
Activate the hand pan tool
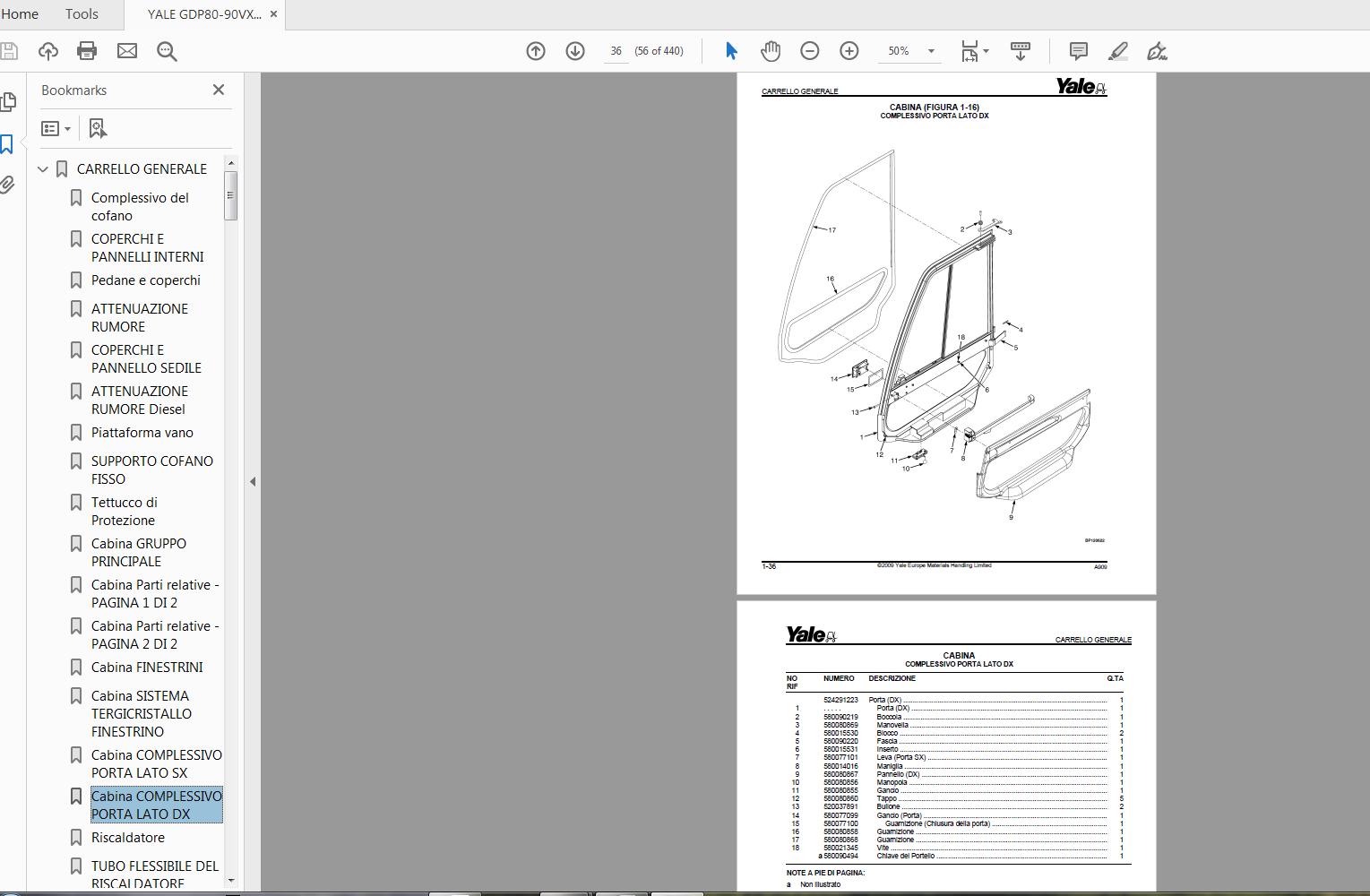(x=771, y=51)
